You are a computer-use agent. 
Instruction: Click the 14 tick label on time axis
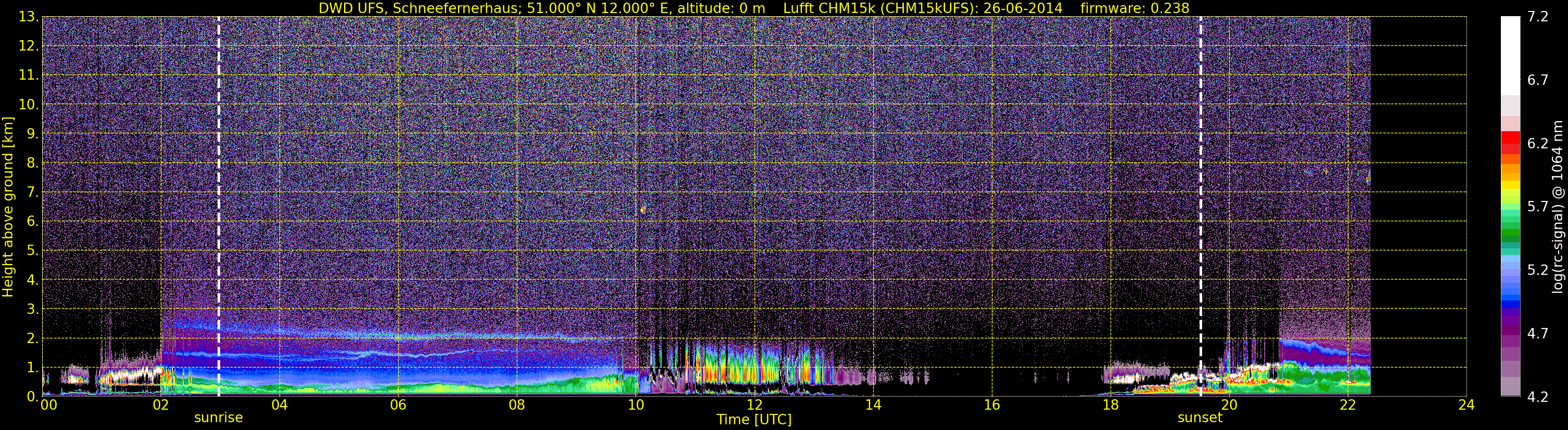873,405
